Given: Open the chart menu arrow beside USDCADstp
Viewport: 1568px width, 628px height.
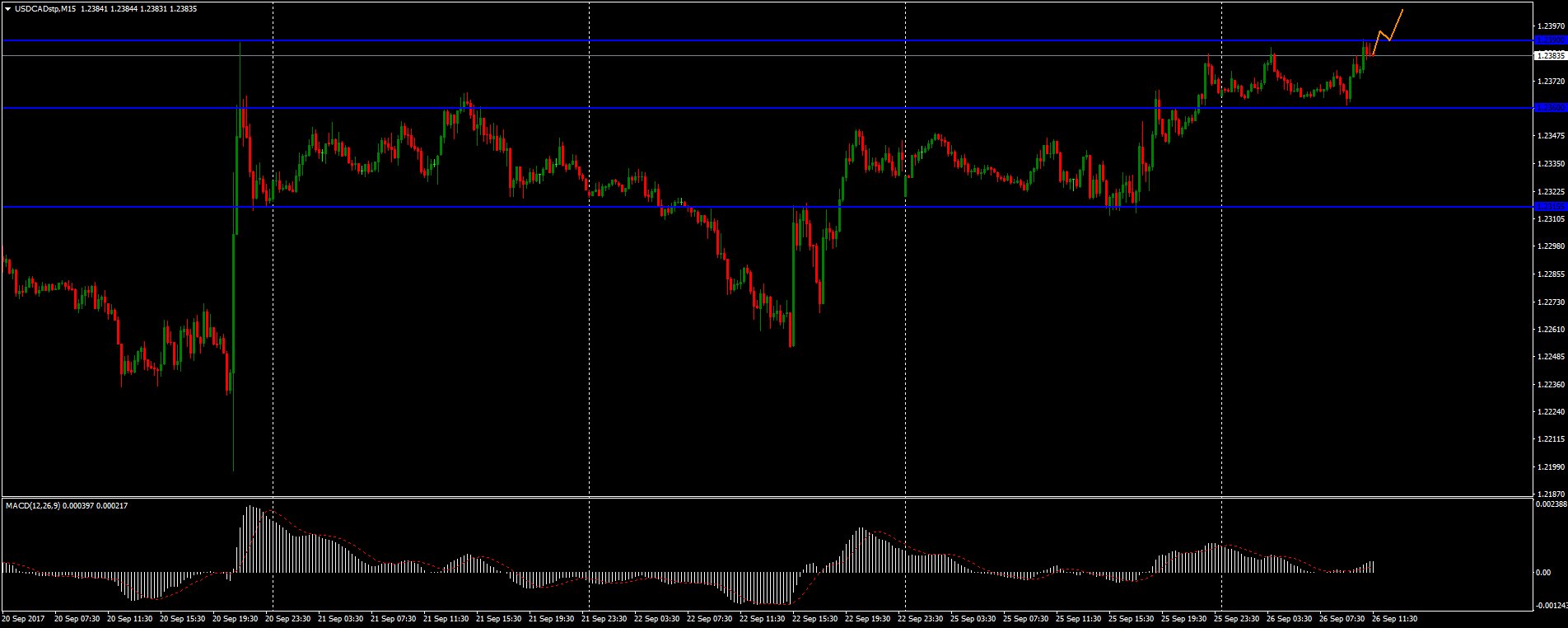Looking at the screenshot, I should pyautogui.click(x=7, y=8).
